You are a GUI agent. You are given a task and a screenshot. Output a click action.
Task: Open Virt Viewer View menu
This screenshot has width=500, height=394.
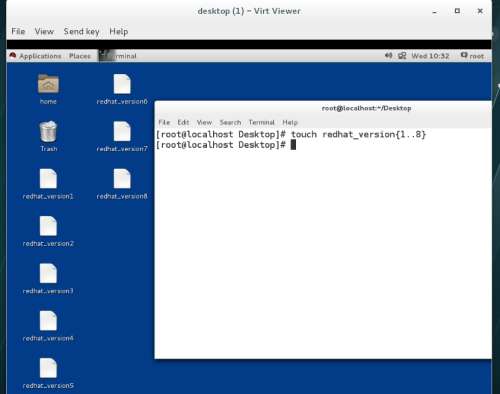coord(44,31)
